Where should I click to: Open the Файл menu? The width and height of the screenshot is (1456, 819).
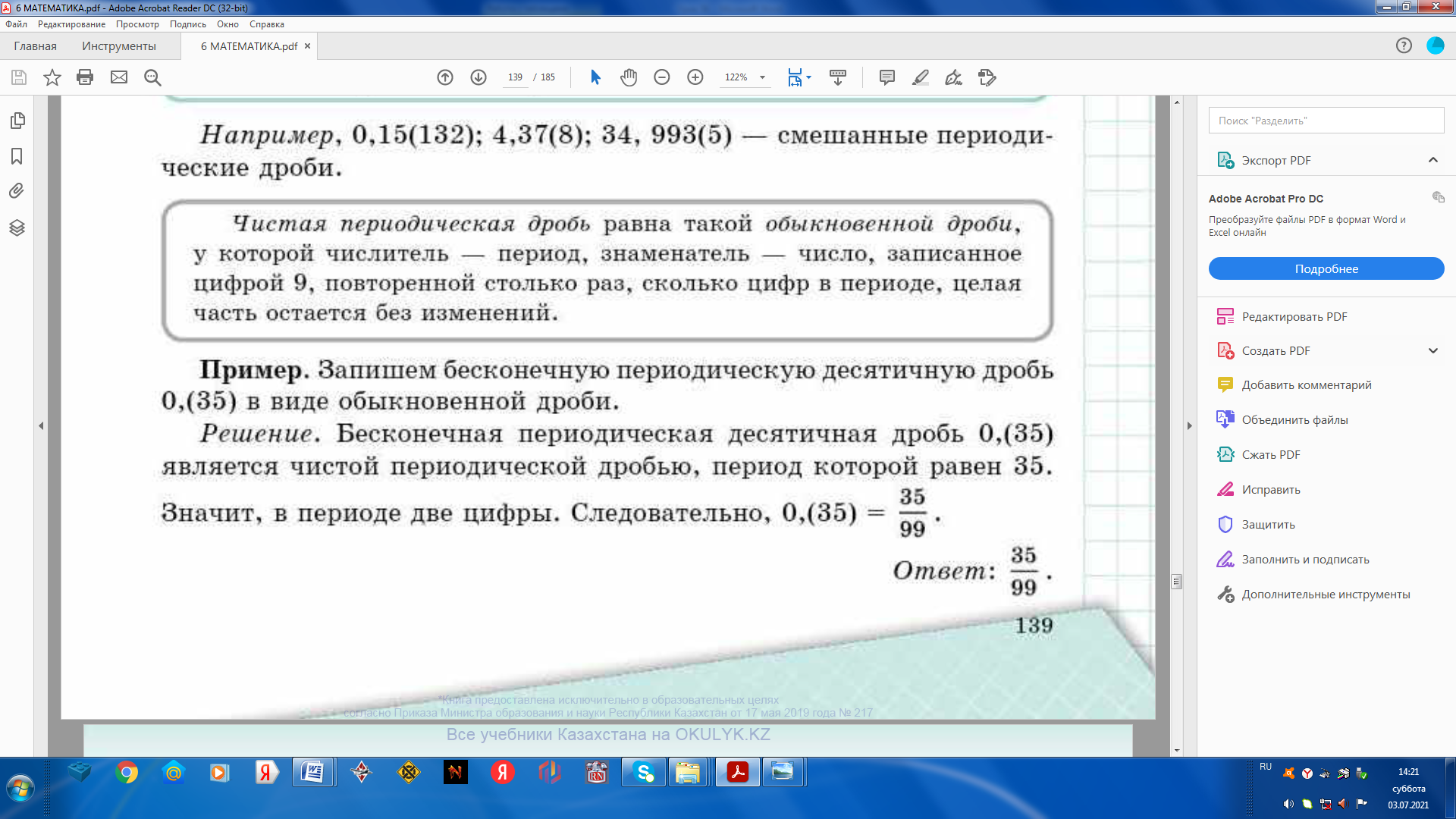pos(16,24)
